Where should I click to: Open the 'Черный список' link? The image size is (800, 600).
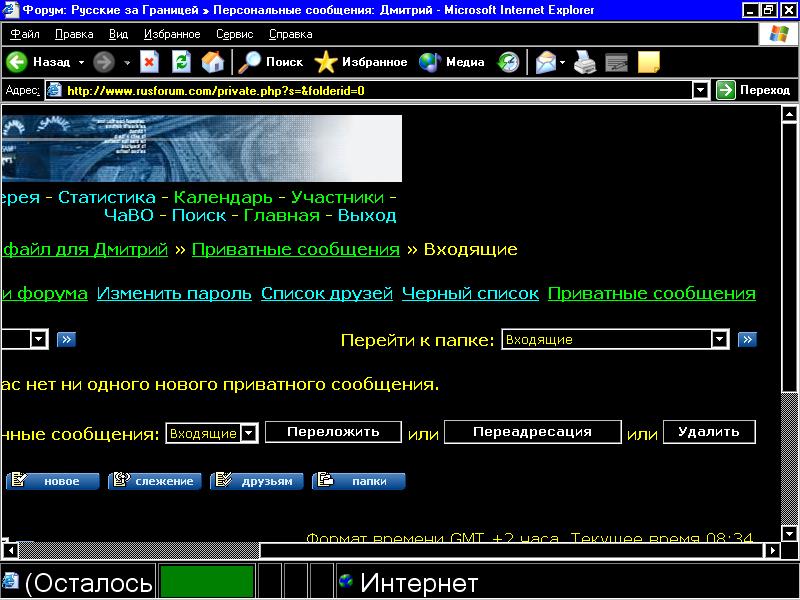click(470, 293)
